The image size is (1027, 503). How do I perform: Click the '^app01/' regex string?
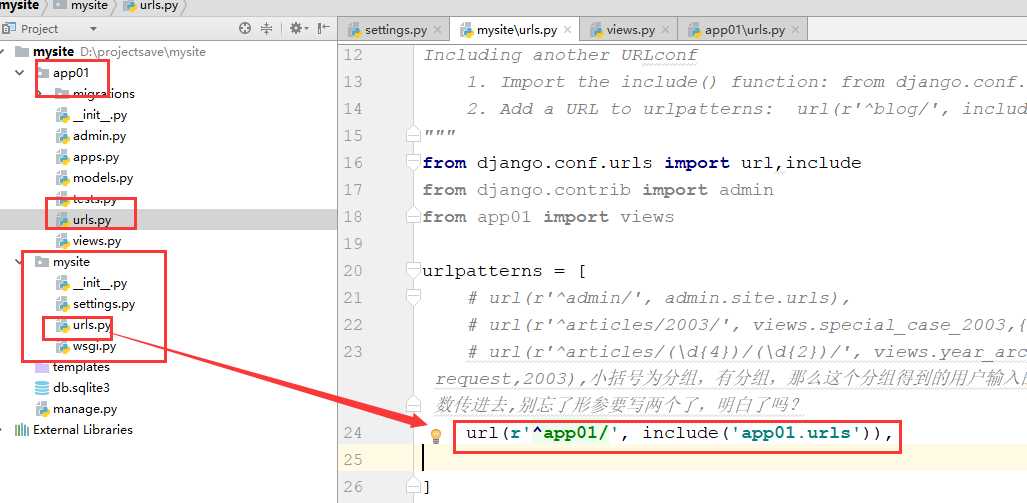(x=571, y=433)
